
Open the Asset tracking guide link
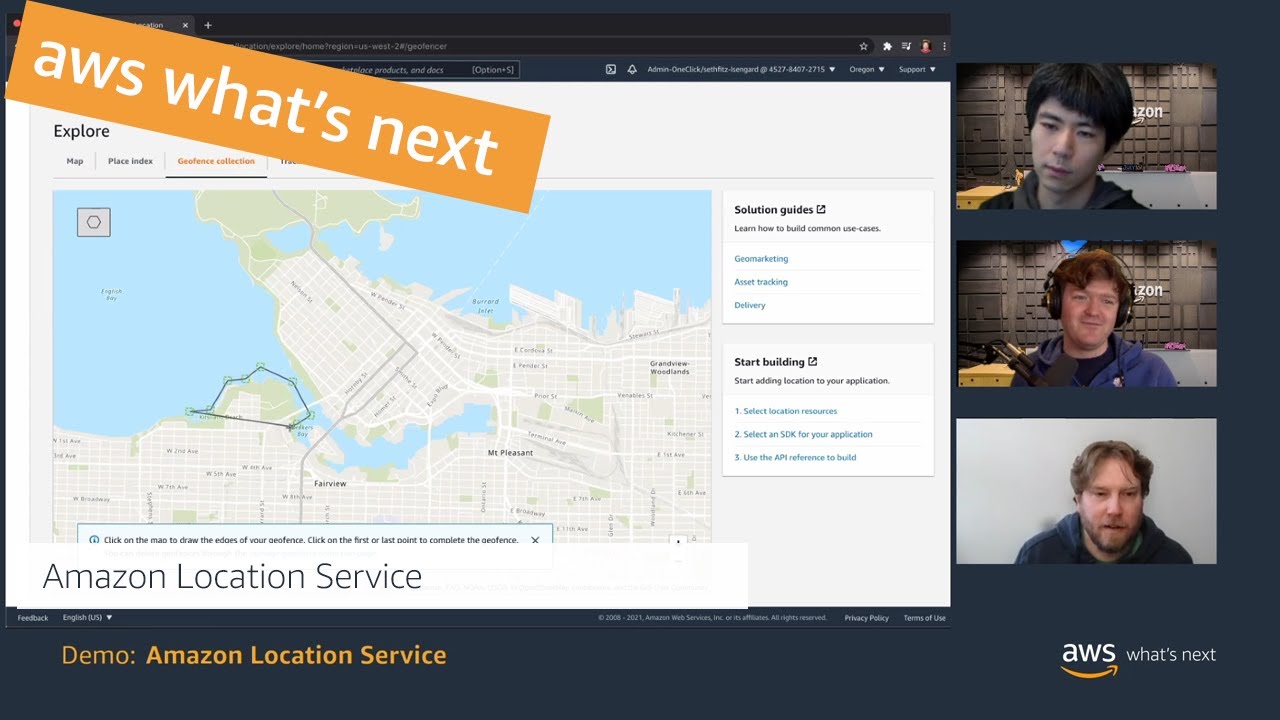pos(761,282)
